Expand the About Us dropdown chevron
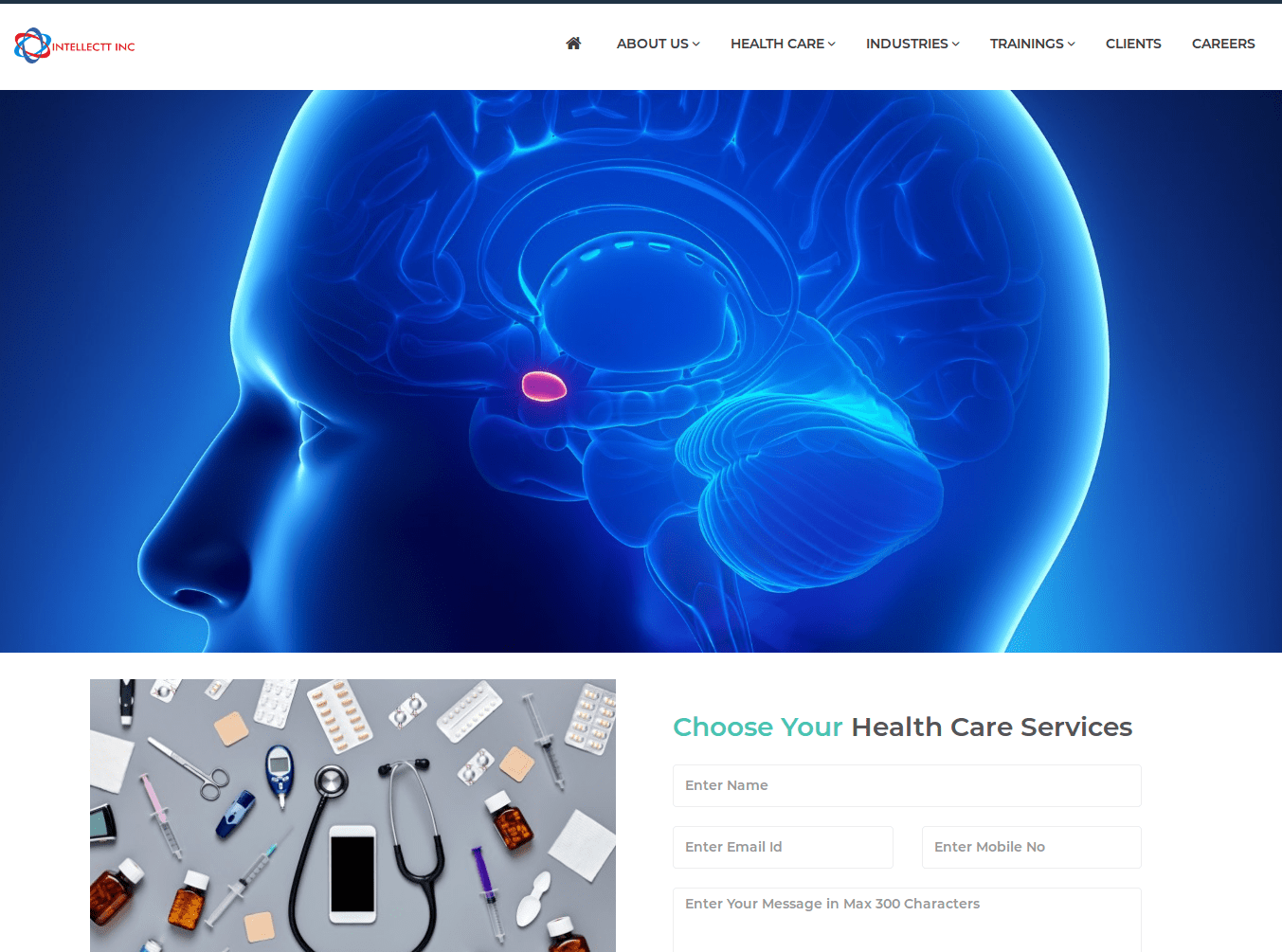This screenshot has width=1282, height=952. point(696,45)
